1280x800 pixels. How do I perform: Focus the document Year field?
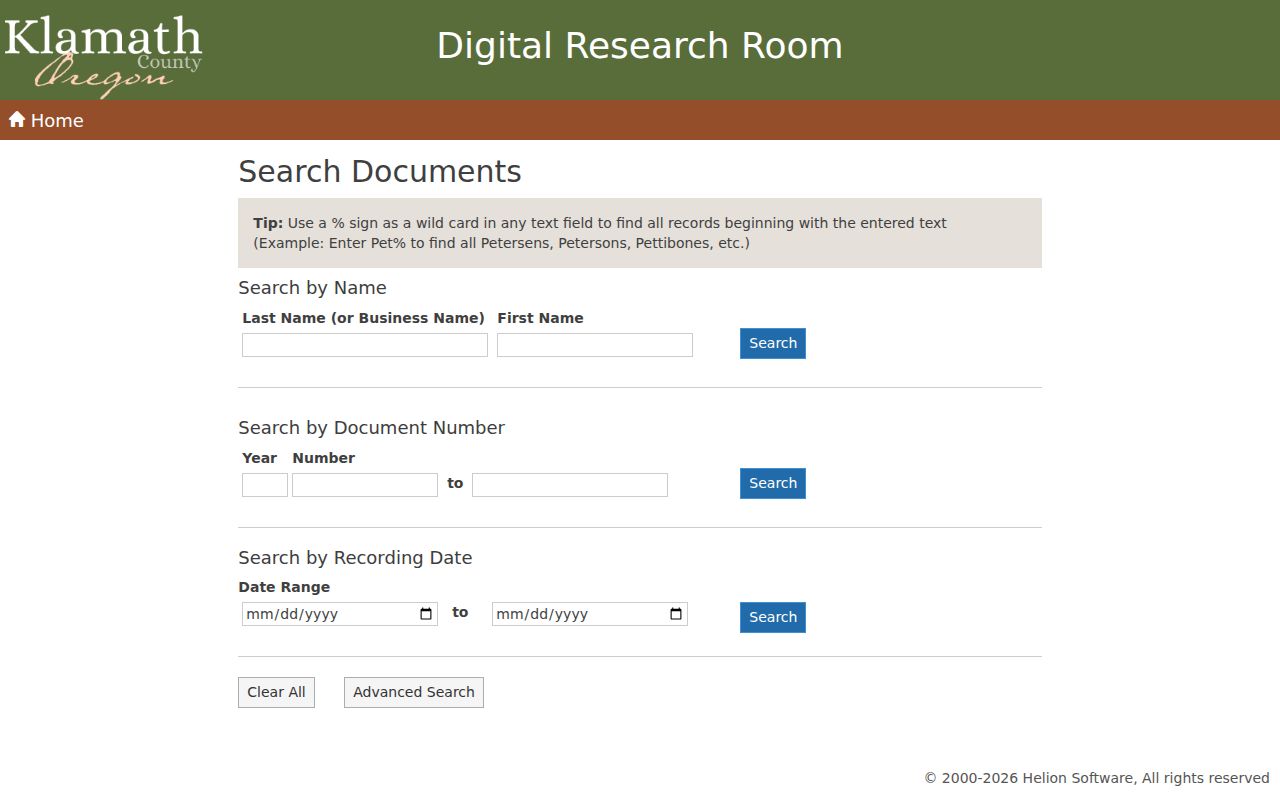[x=265, y=485]
